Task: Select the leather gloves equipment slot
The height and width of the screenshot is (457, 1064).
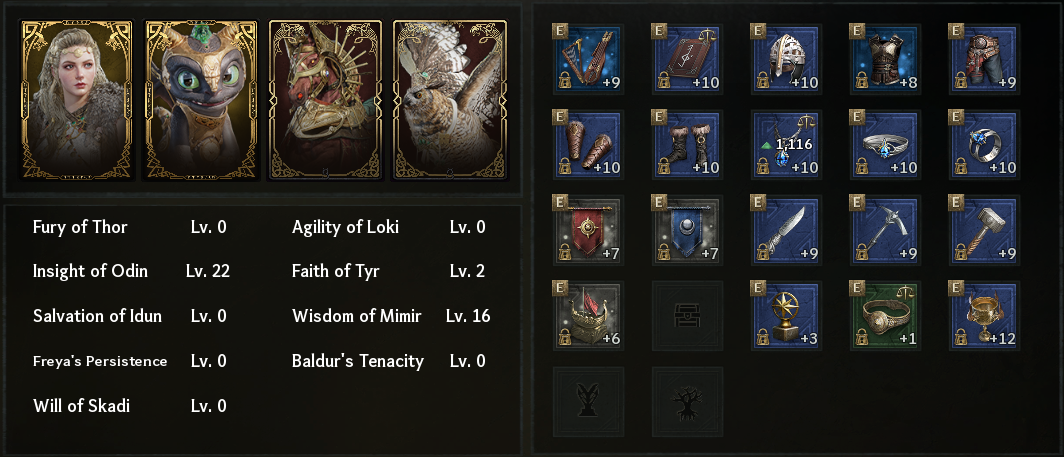Action: tap(587, 144)
